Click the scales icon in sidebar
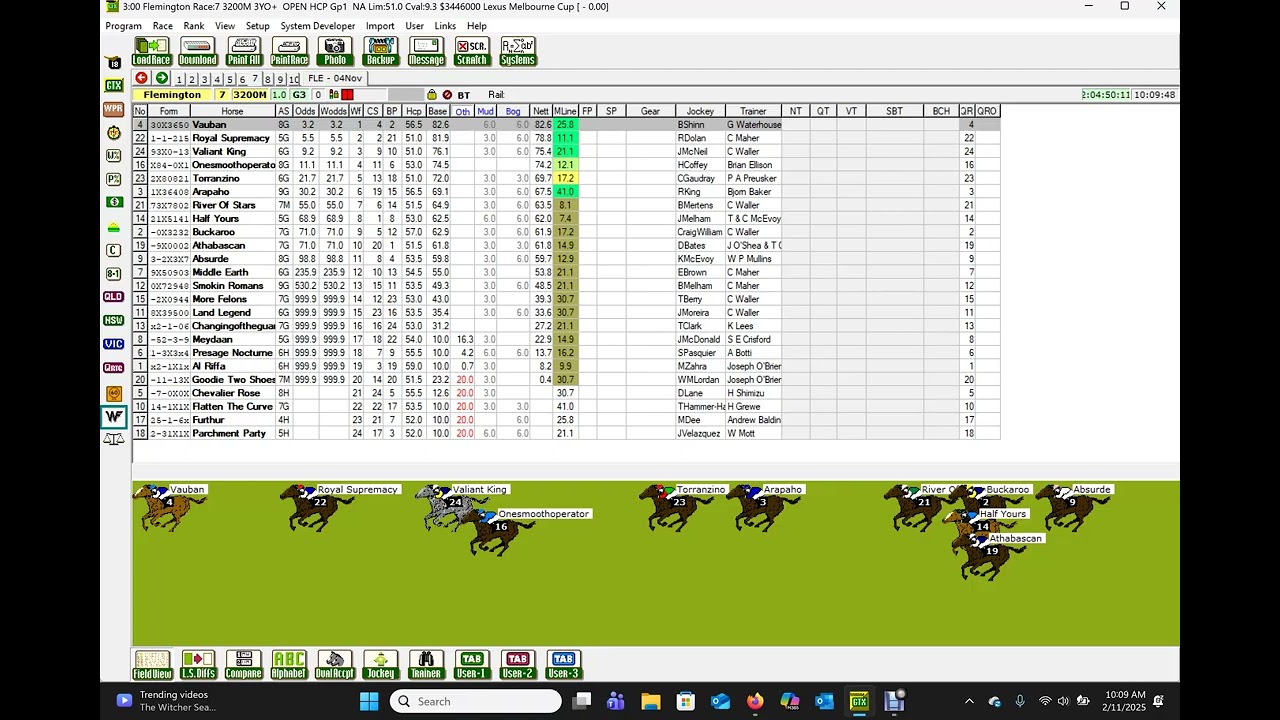 [x=114, y=439]
